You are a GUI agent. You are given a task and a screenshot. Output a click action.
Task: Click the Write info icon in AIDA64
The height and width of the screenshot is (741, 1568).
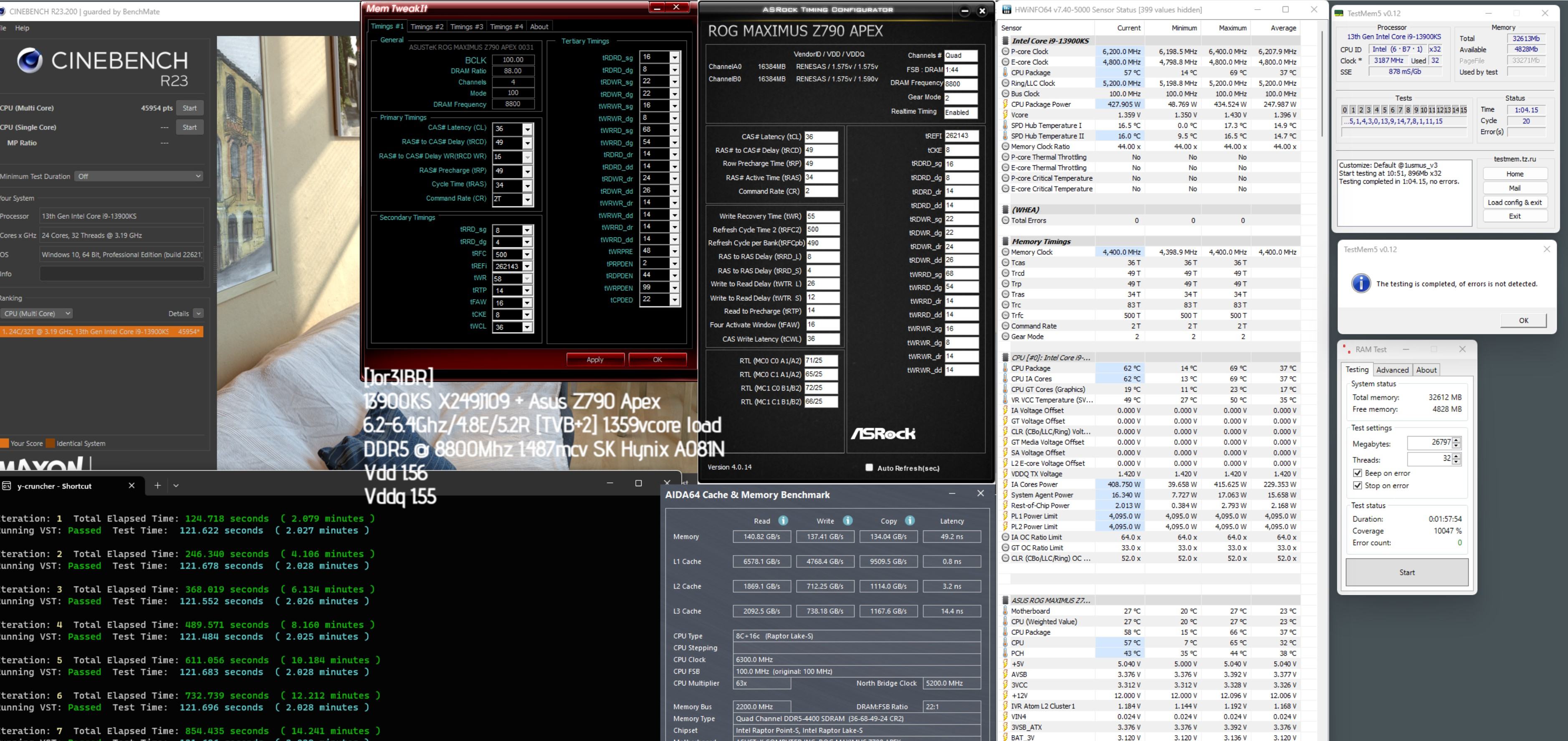click(x=847, y=520)
